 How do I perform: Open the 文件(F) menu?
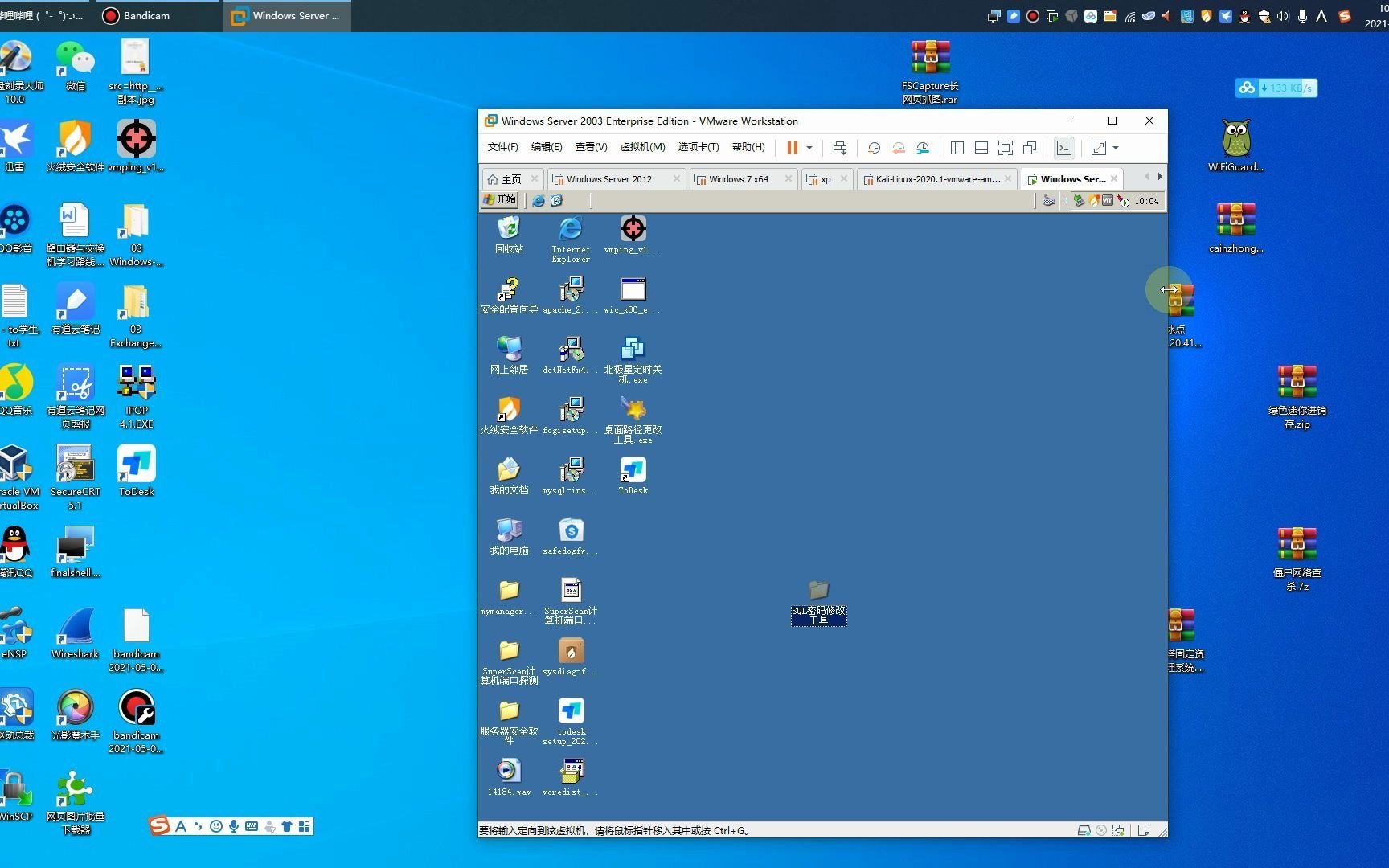coord(503,147)
